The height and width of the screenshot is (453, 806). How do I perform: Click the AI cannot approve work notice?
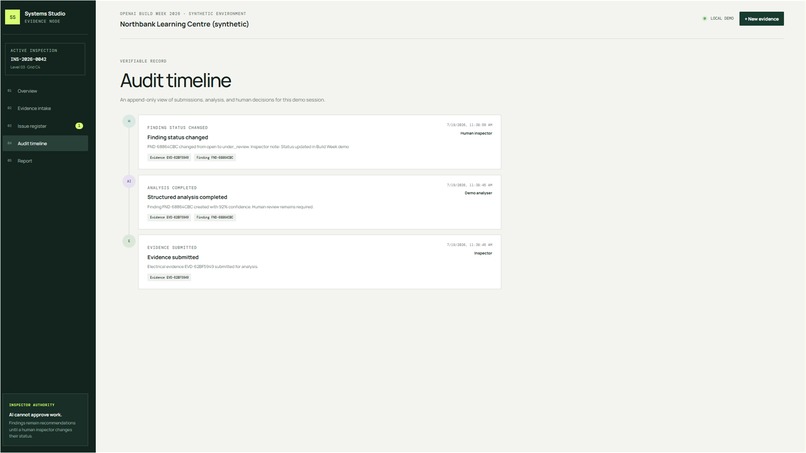(45, 420)
